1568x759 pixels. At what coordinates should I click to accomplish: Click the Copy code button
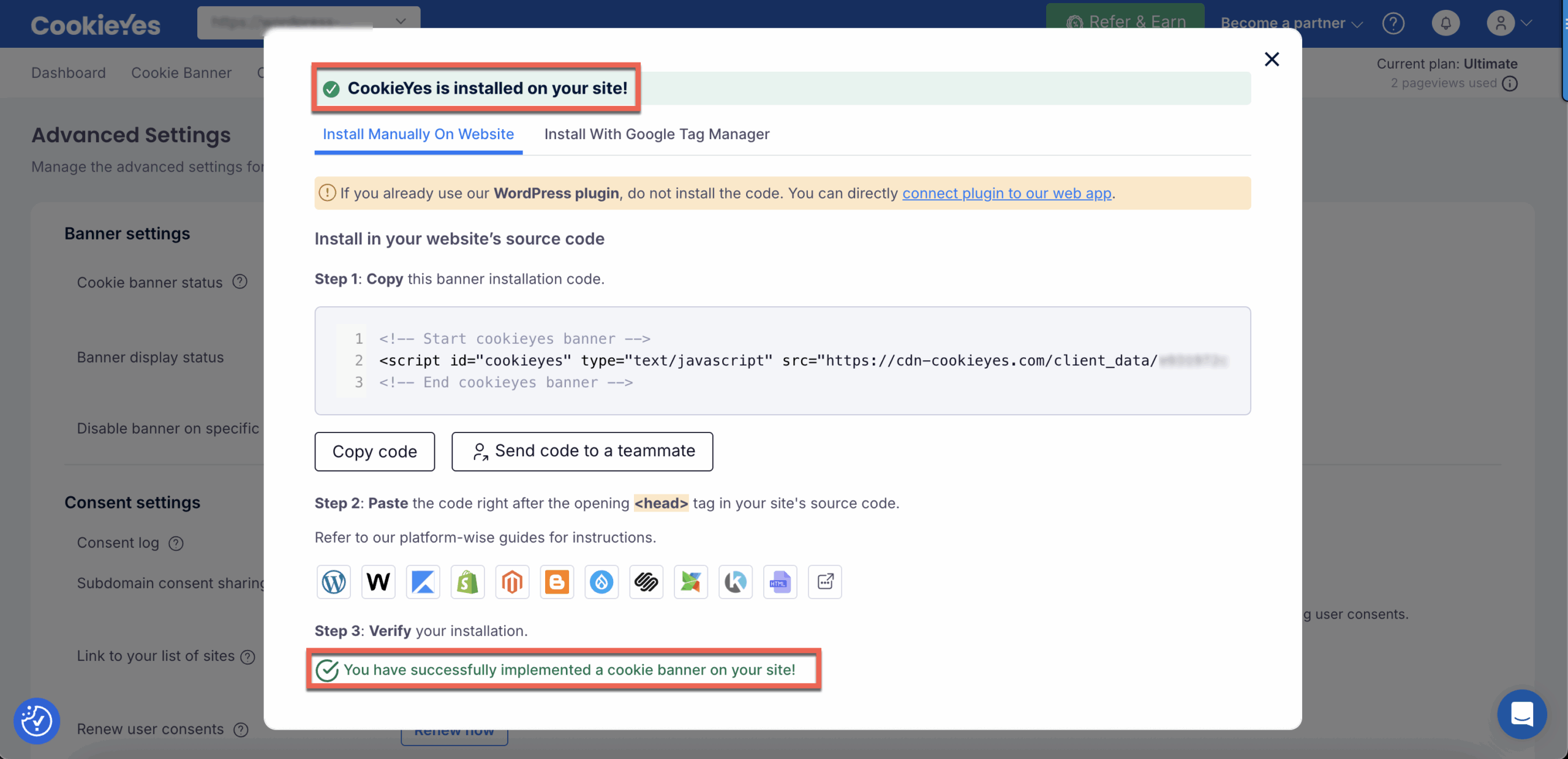(x=374, y=451)
